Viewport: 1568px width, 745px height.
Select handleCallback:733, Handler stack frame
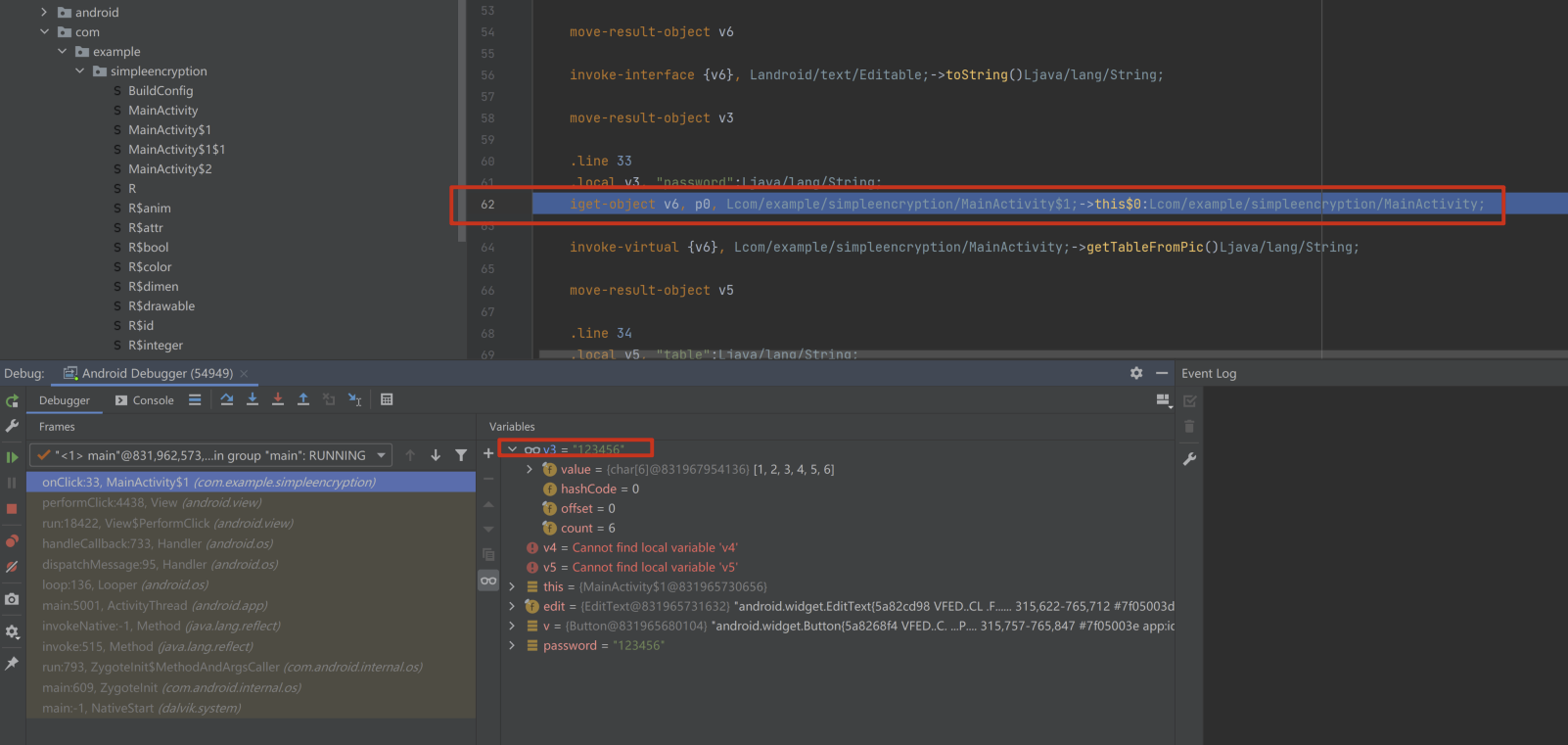pyautogui.click(x=251, y=544)
